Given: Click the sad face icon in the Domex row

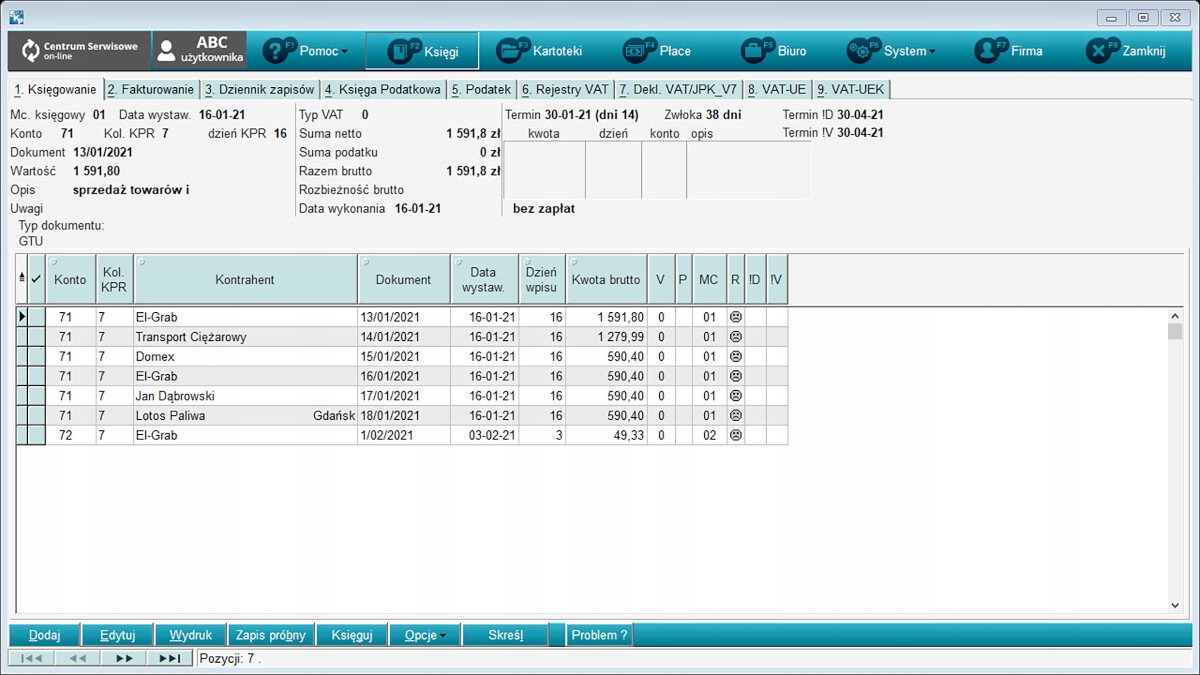Looking at the screenshot, I should [x=736, y=357].
